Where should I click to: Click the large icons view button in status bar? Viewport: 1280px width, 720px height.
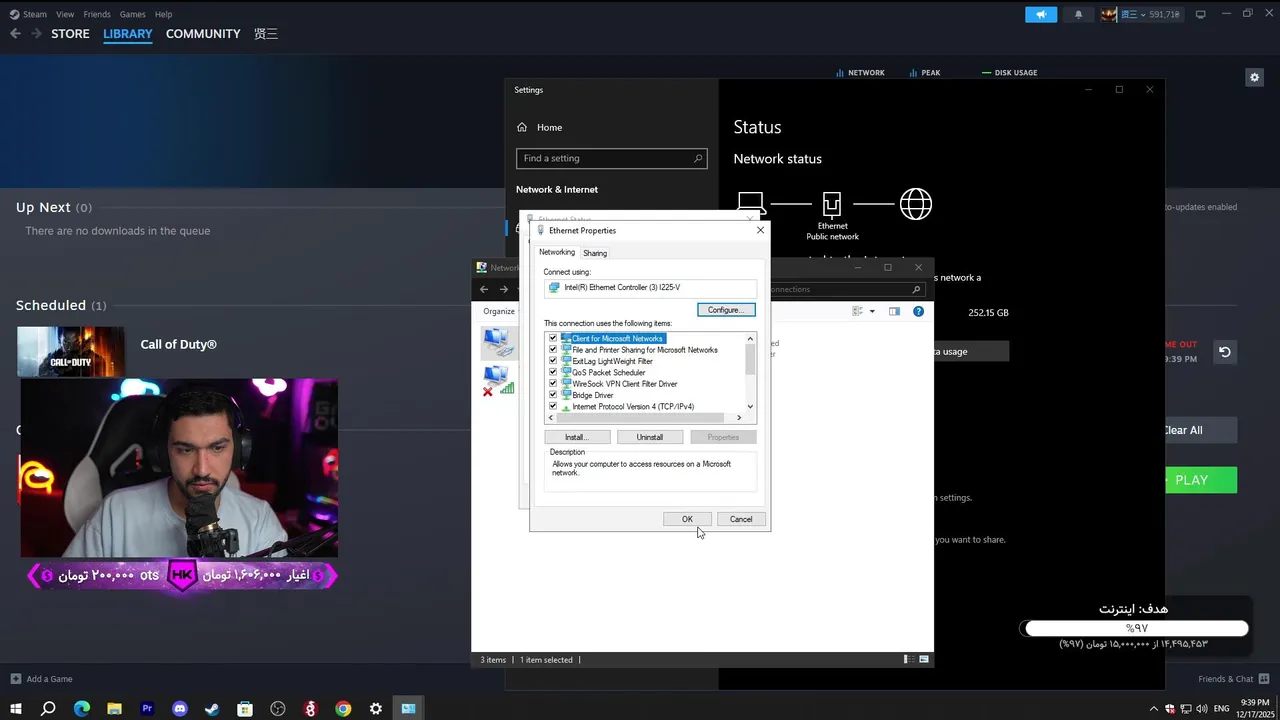(925, 659)
